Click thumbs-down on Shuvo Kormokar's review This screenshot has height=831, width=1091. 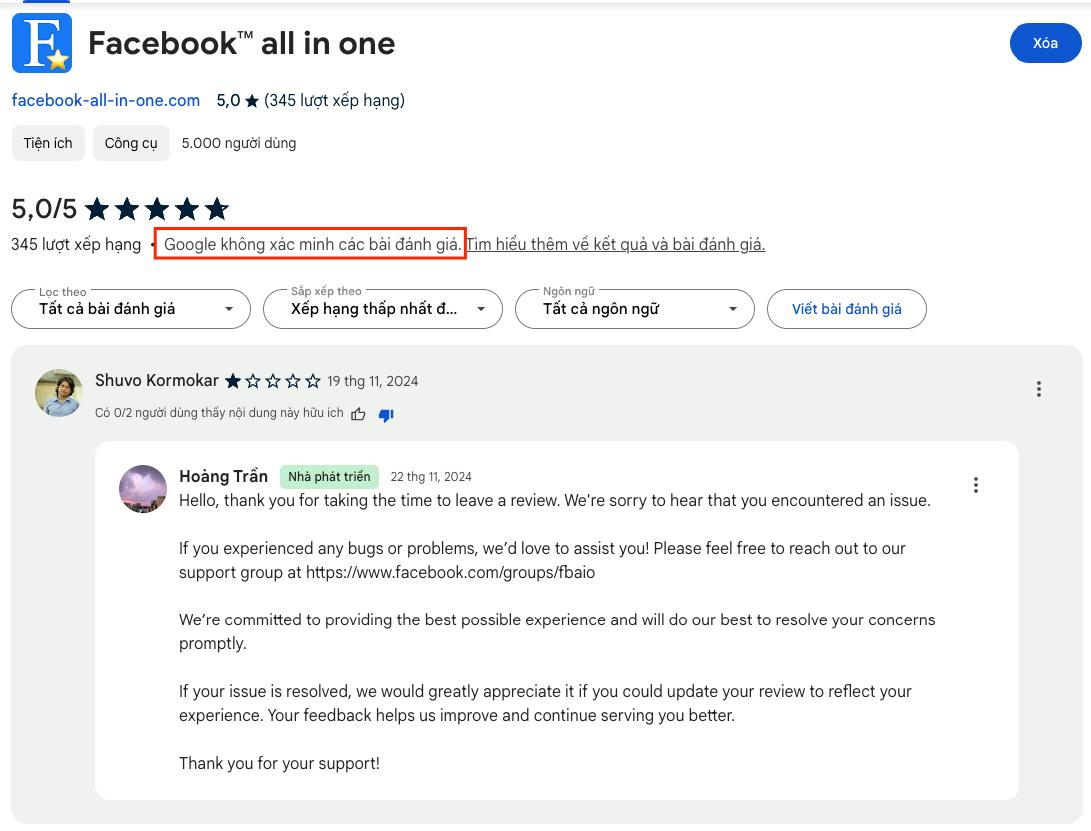[386, 415]
